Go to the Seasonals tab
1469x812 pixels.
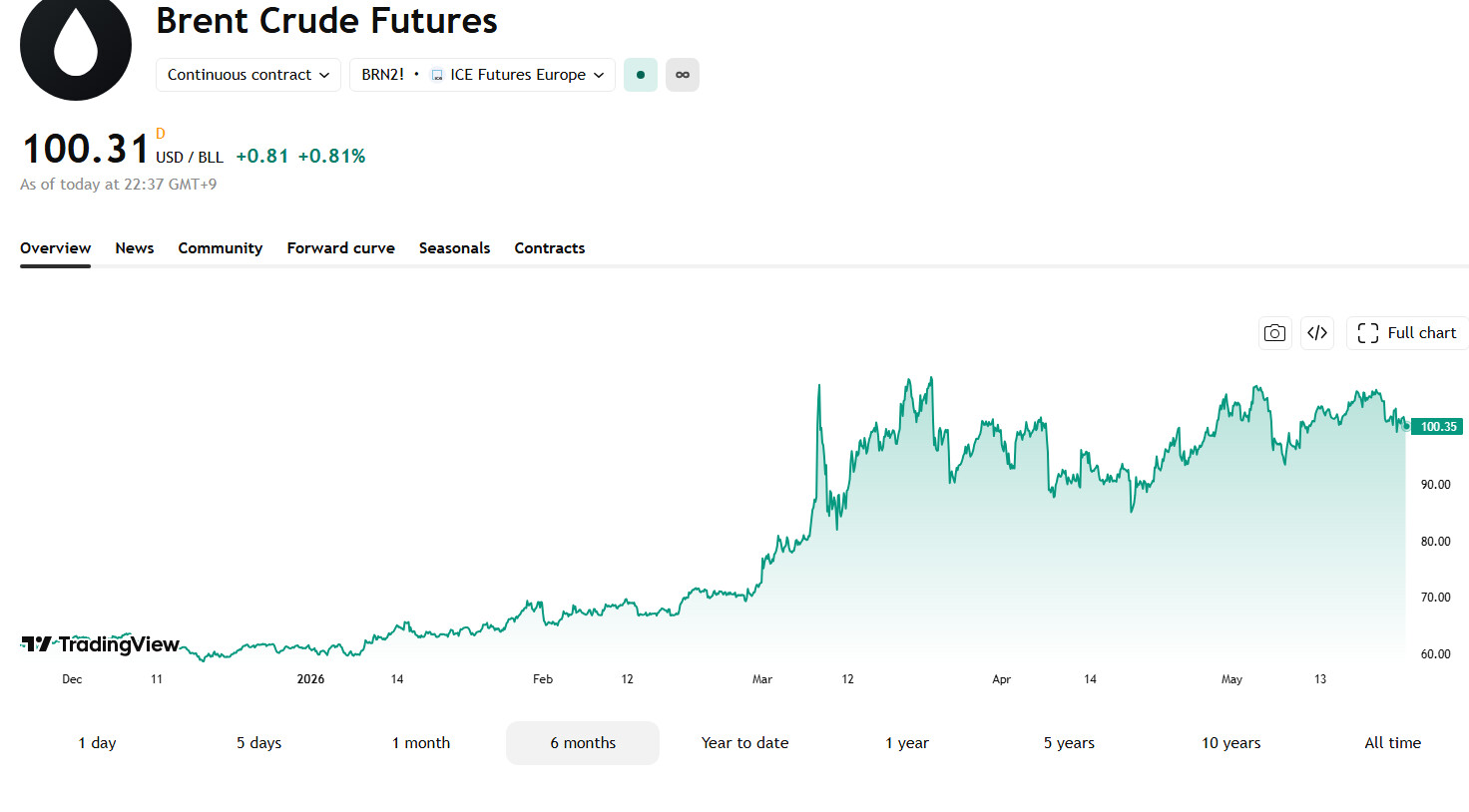pos(455,248)
